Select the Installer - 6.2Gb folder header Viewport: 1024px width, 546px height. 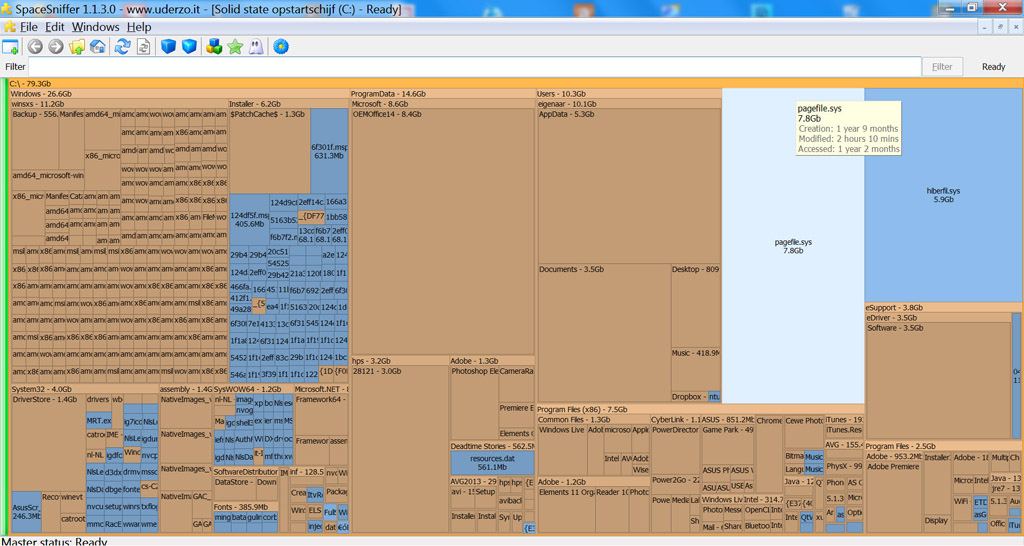[x=288, y=104]
